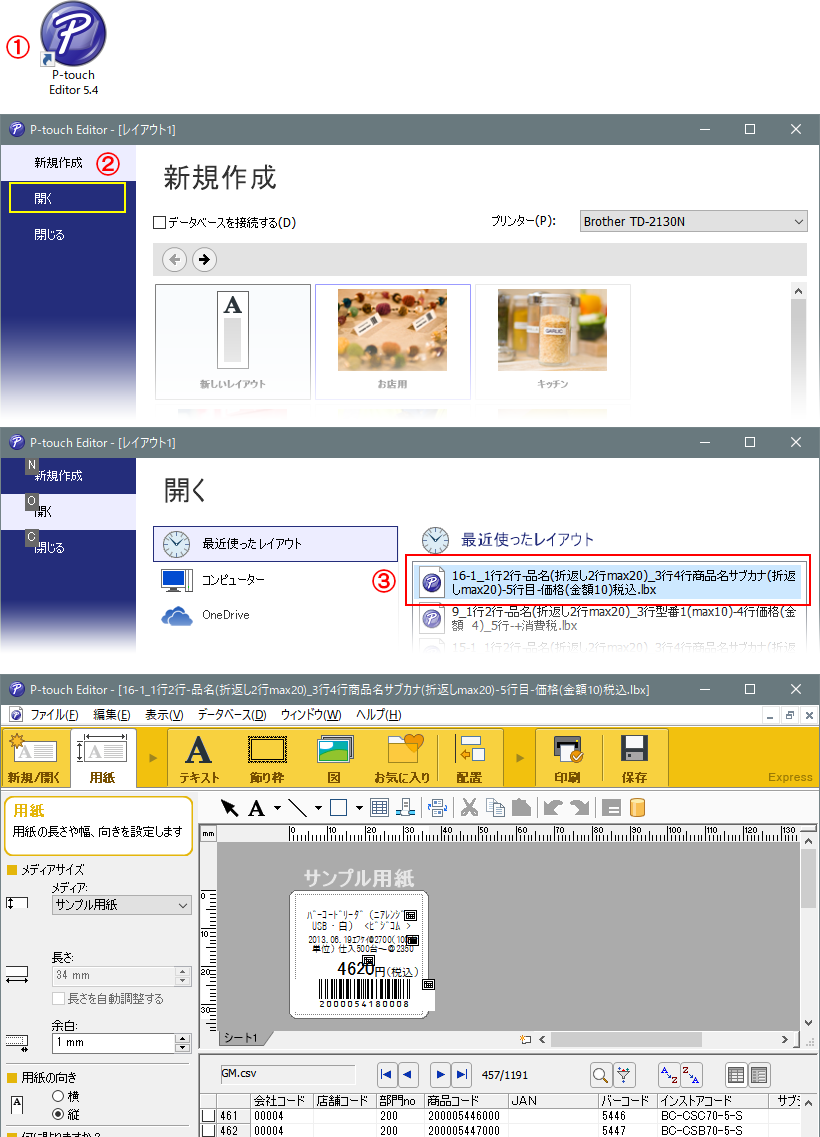Click the database filter funnel icon
Viewport: 820px width, 1137px height.
[624, 1075]
